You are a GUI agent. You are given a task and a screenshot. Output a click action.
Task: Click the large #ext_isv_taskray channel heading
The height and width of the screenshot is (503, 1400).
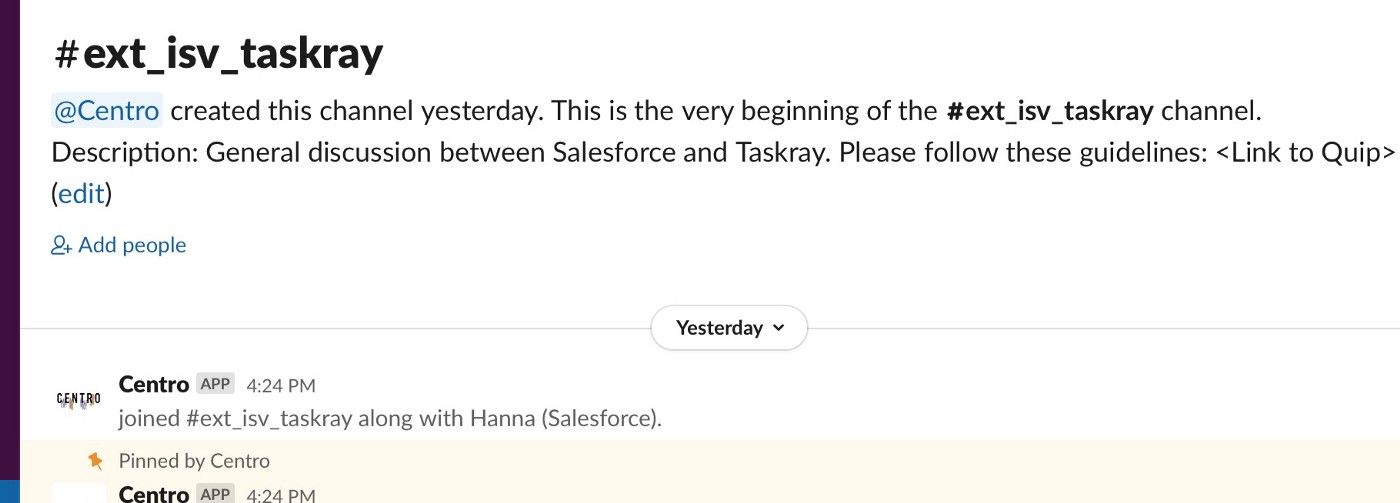pos(219,53)
